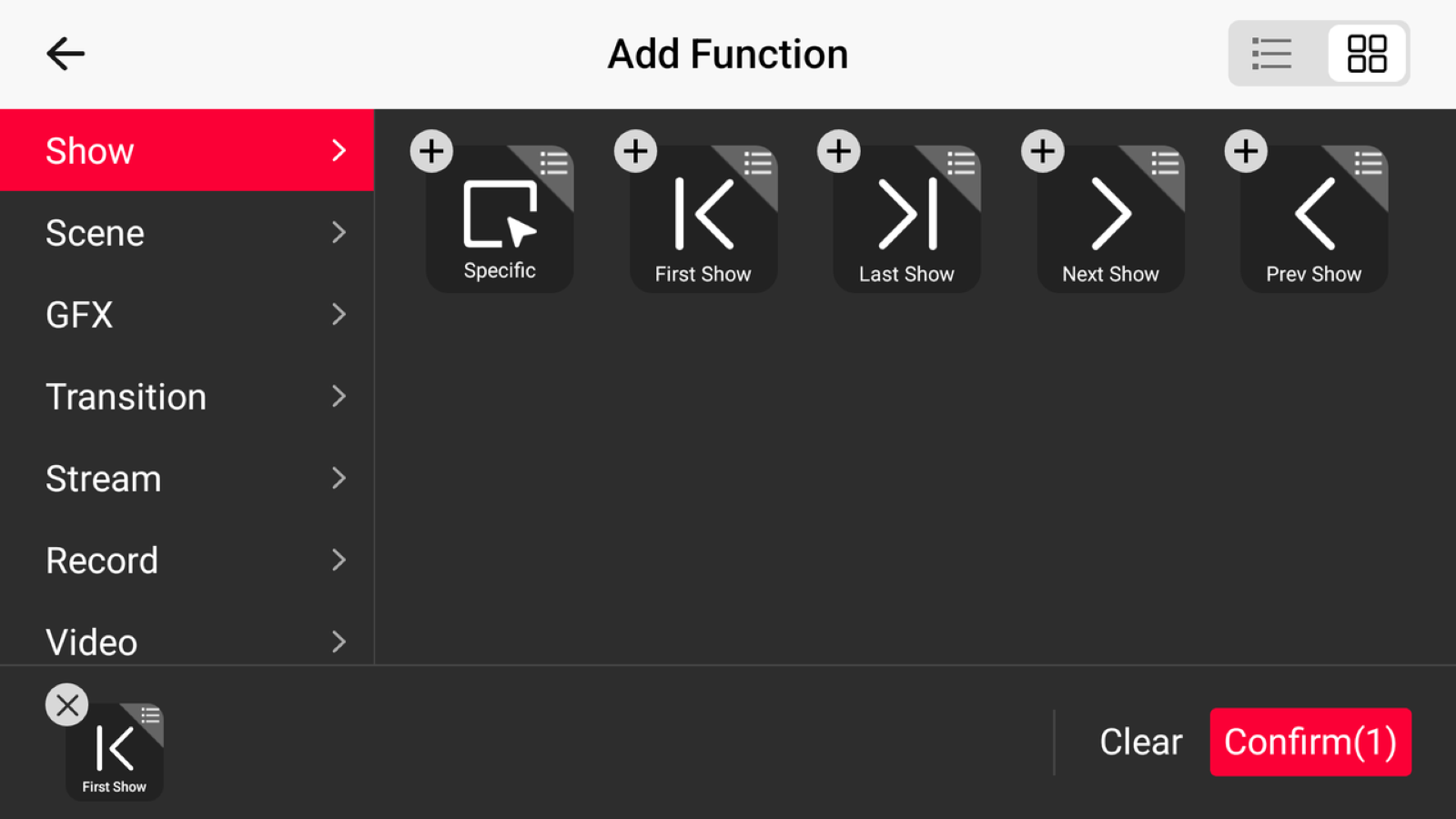Image resolution: width=1456 pixels, height=819 pixels.
Task: Switch to list view layout
Action: (x=1271, y=54)
